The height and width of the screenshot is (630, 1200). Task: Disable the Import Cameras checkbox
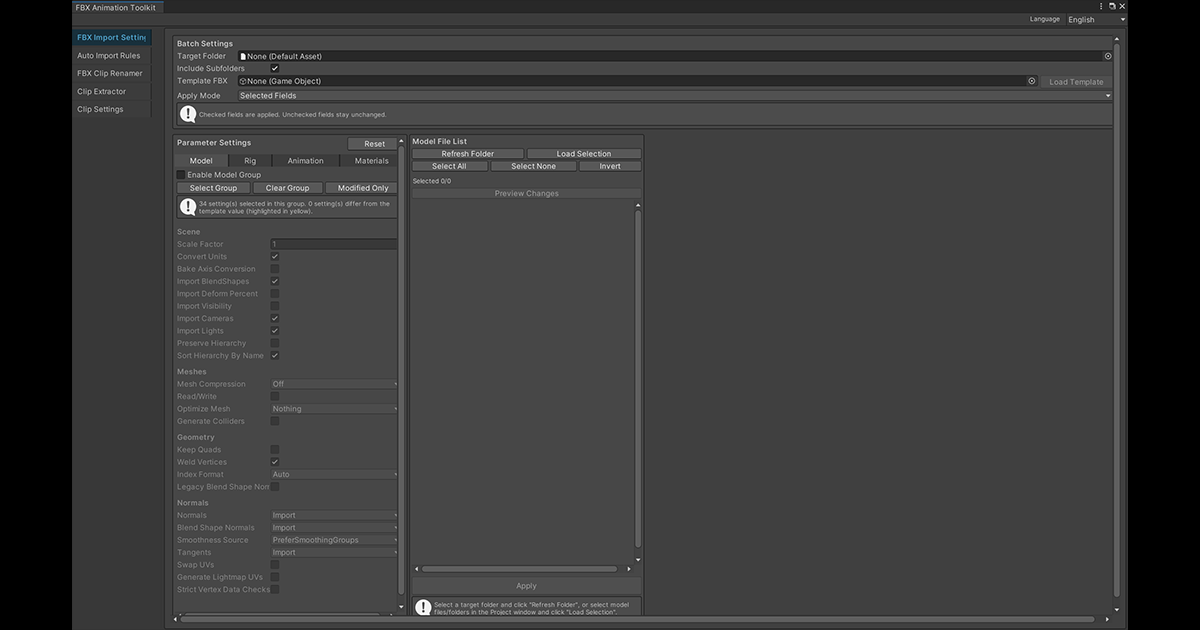point(275,319)
